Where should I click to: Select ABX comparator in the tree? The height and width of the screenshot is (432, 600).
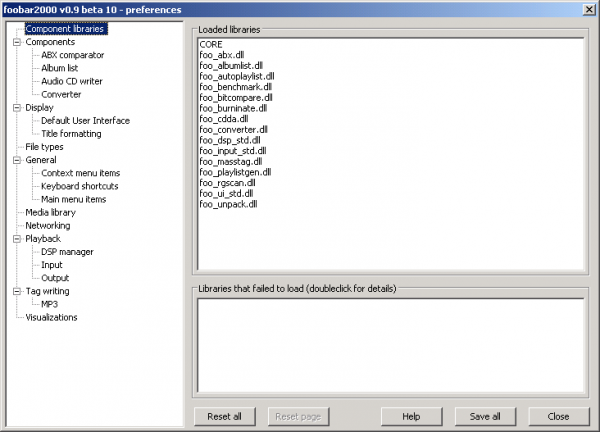tap(72, 56)
